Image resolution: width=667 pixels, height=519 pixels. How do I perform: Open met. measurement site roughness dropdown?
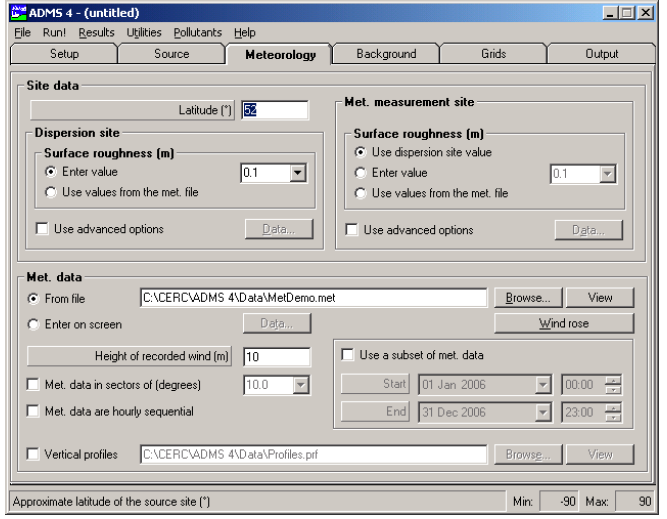pos(607,174)
